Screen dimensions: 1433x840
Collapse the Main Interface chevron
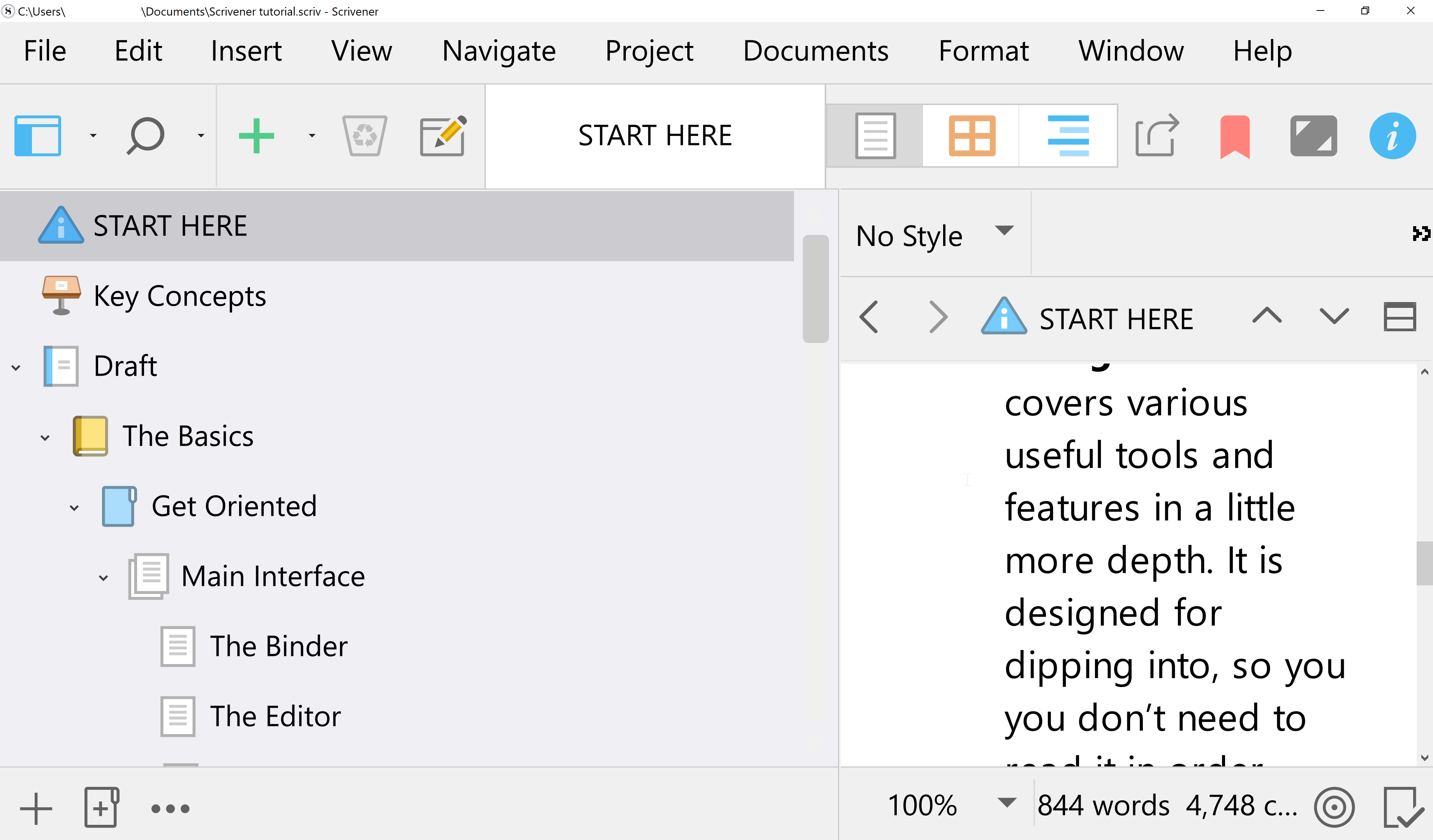[103, 578]
